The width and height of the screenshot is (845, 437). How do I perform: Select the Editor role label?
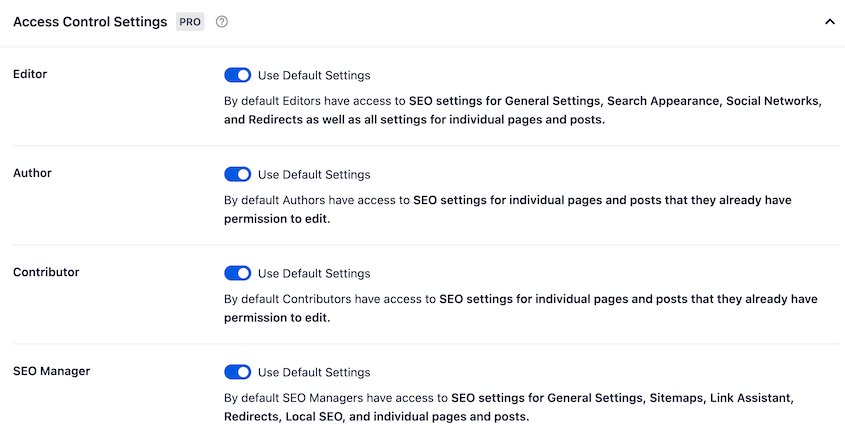click(x=30, y=74)
